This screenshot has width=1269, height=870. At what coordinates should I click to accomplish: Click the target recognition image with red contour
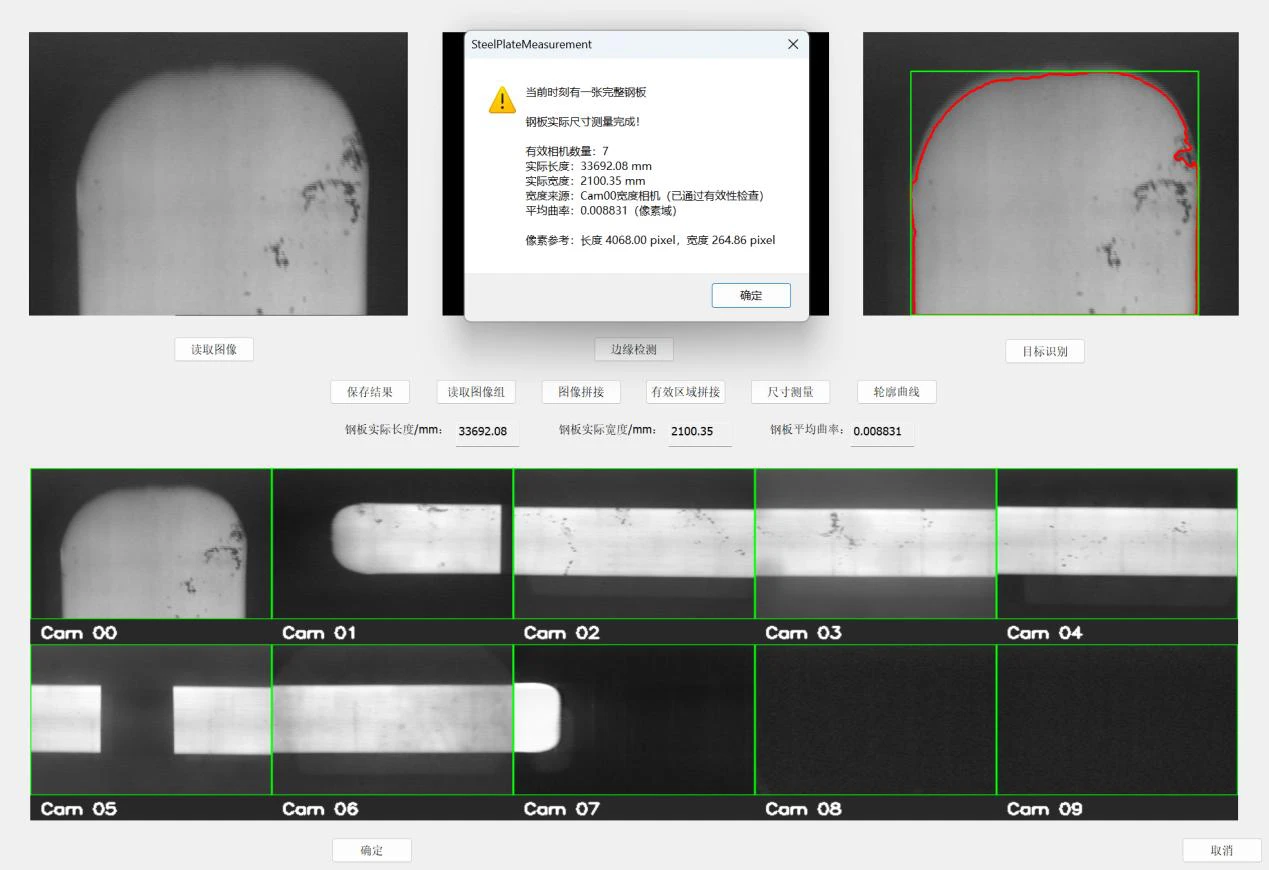(1051, 174)
